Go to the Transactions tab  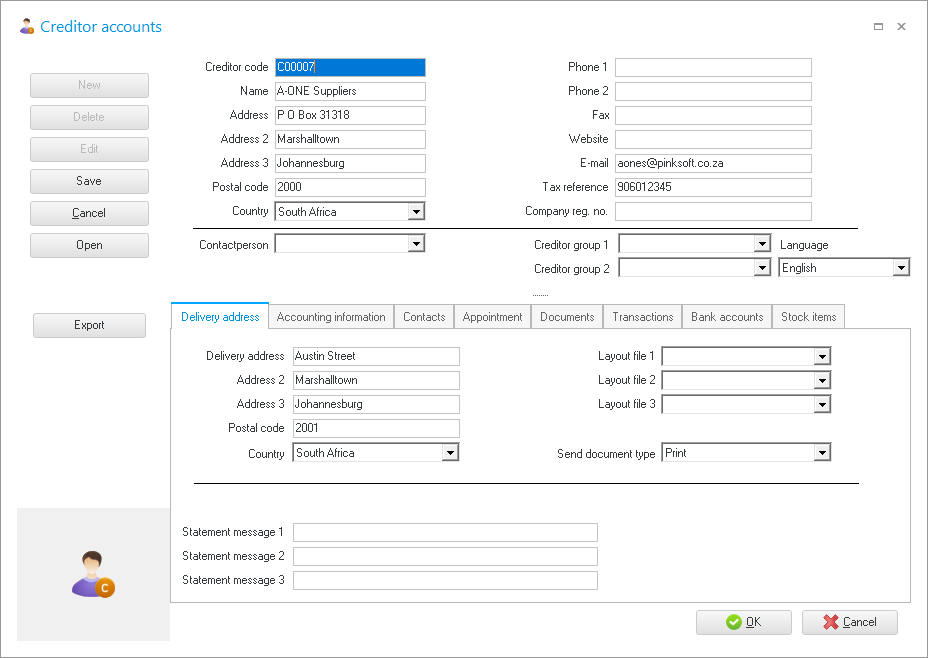642,317
